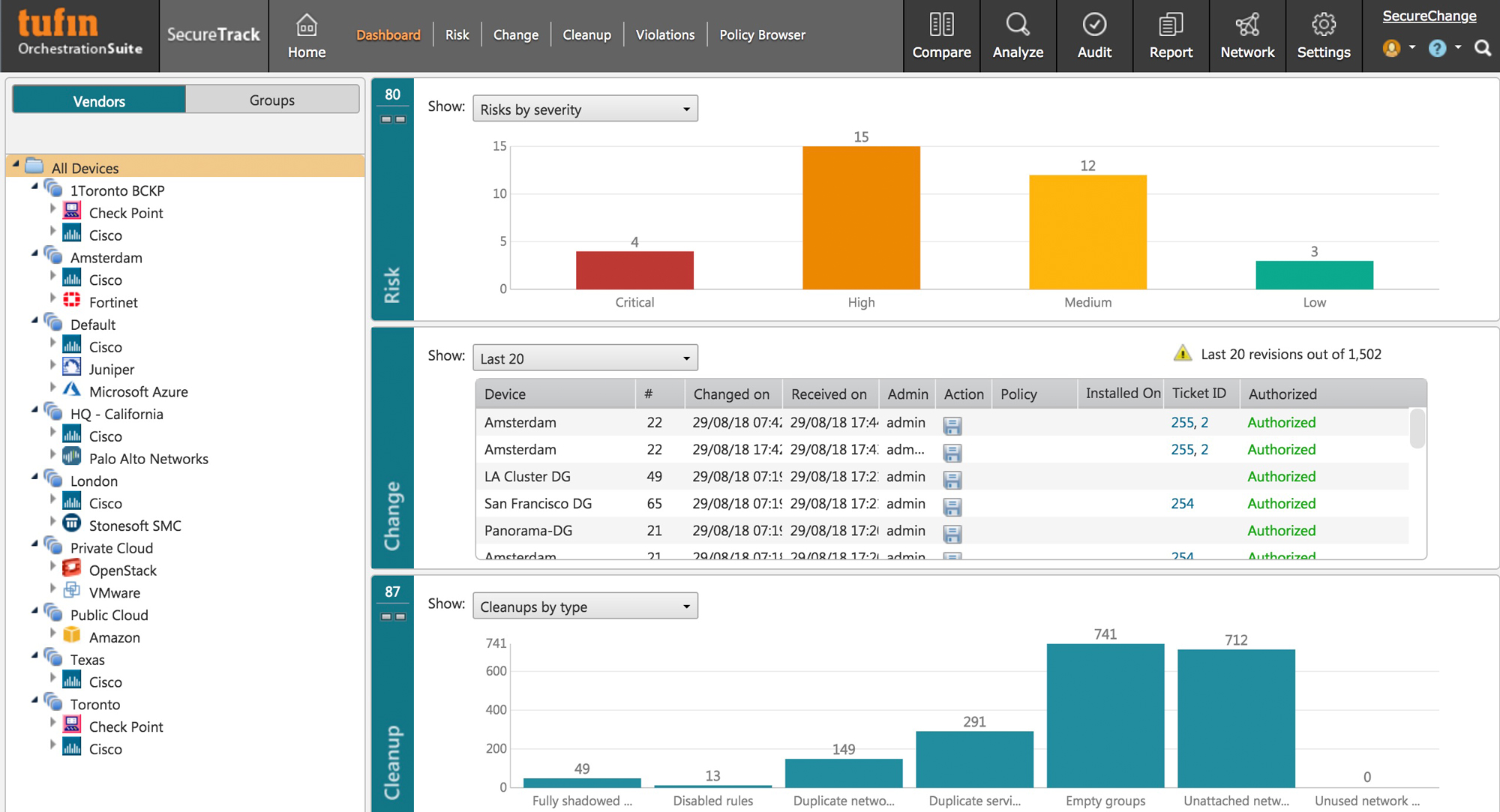Click the OpenStack icon
This screenshot has width=1500, height=812.
pyautogui.click(x=72, y=568)
